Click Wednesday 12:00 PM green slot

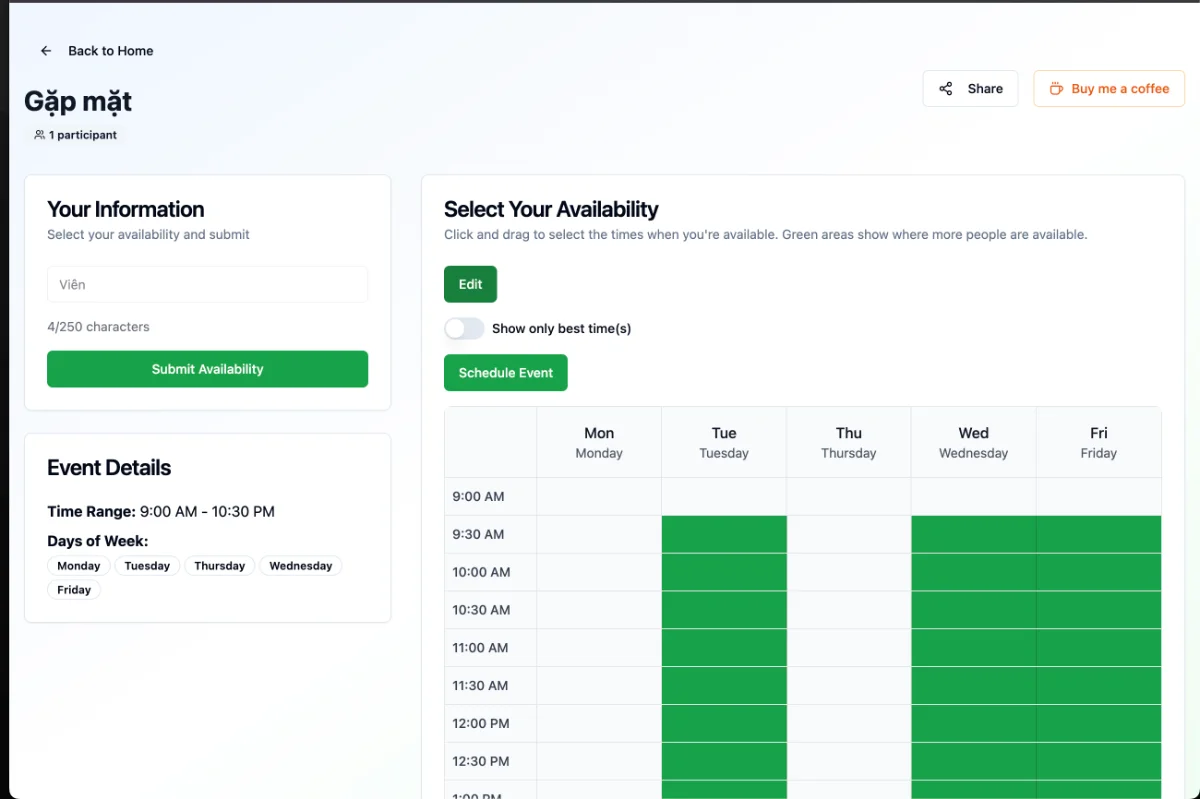tap(973, 723)
